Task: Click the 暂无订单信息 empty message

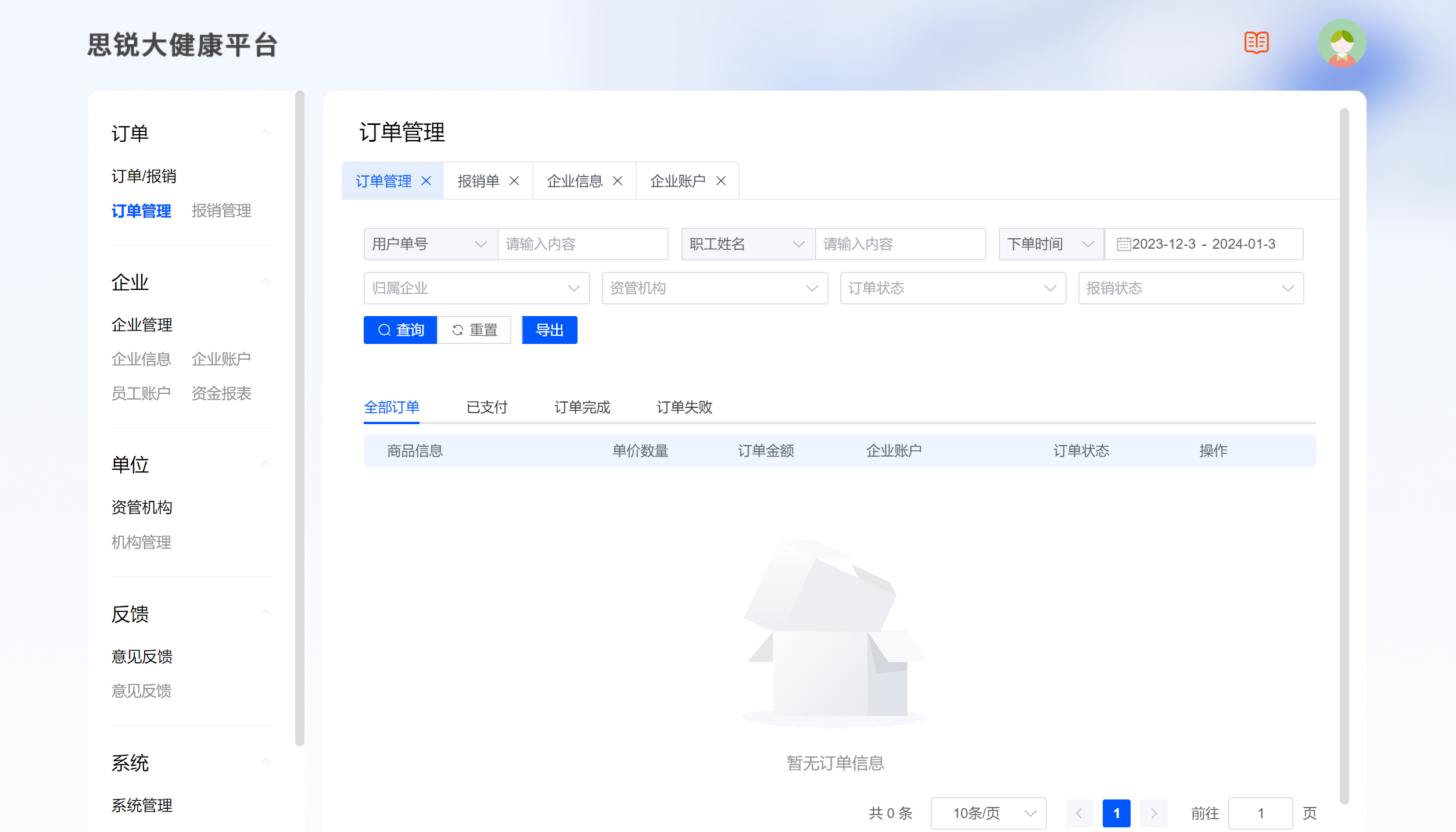Action: tap(835, 763)
